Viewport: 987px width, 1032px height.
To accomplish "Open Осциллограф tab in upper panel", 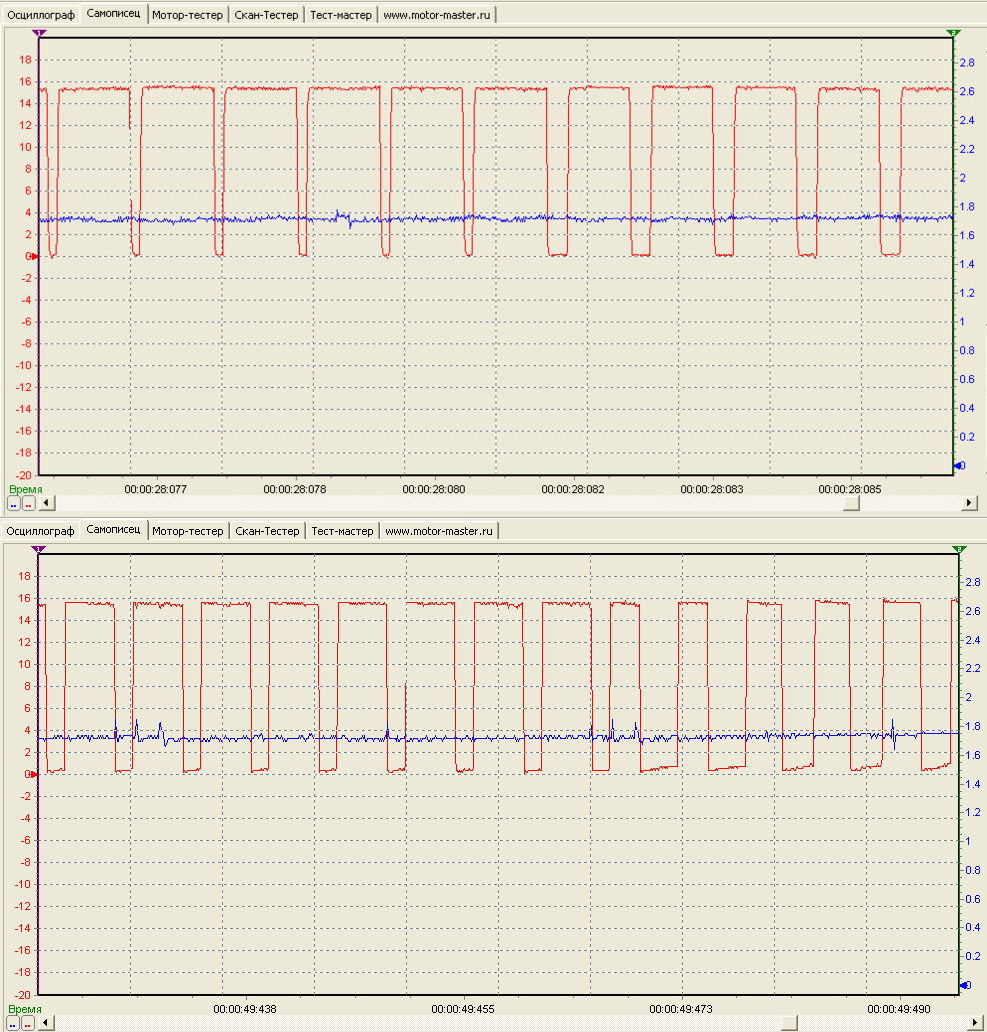I will pyautogui.click(x=41, y=15).
